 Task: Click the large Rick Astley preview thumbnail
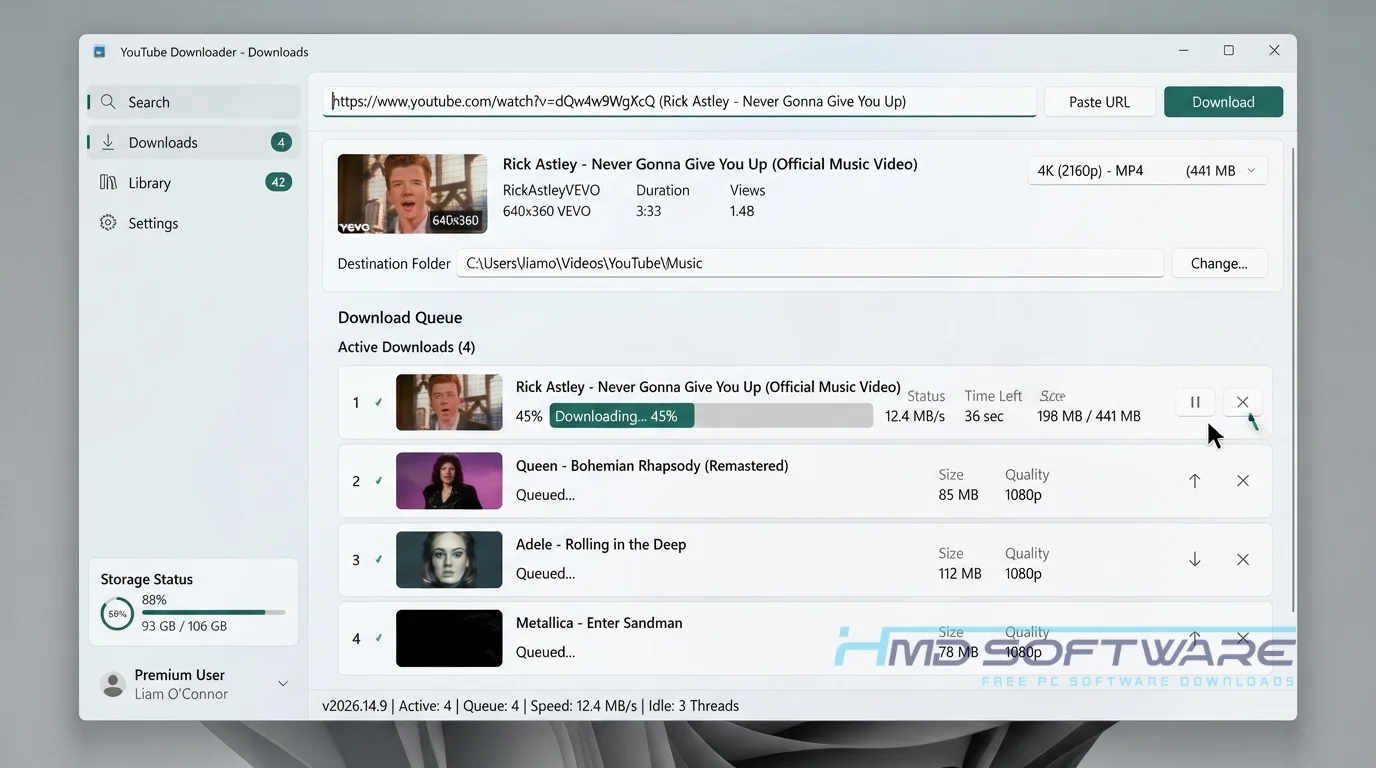tap(412, 194)
